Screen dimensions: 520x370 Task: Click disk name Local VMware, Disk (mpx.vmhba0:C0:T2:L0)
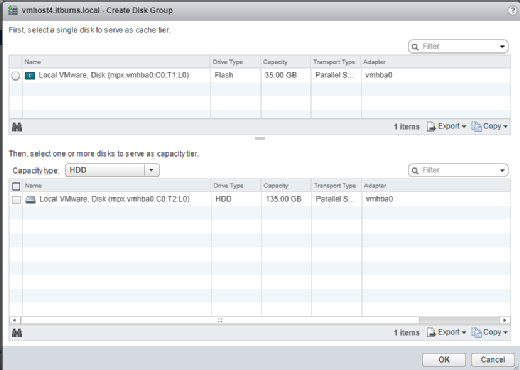click(x=115, y=199)
